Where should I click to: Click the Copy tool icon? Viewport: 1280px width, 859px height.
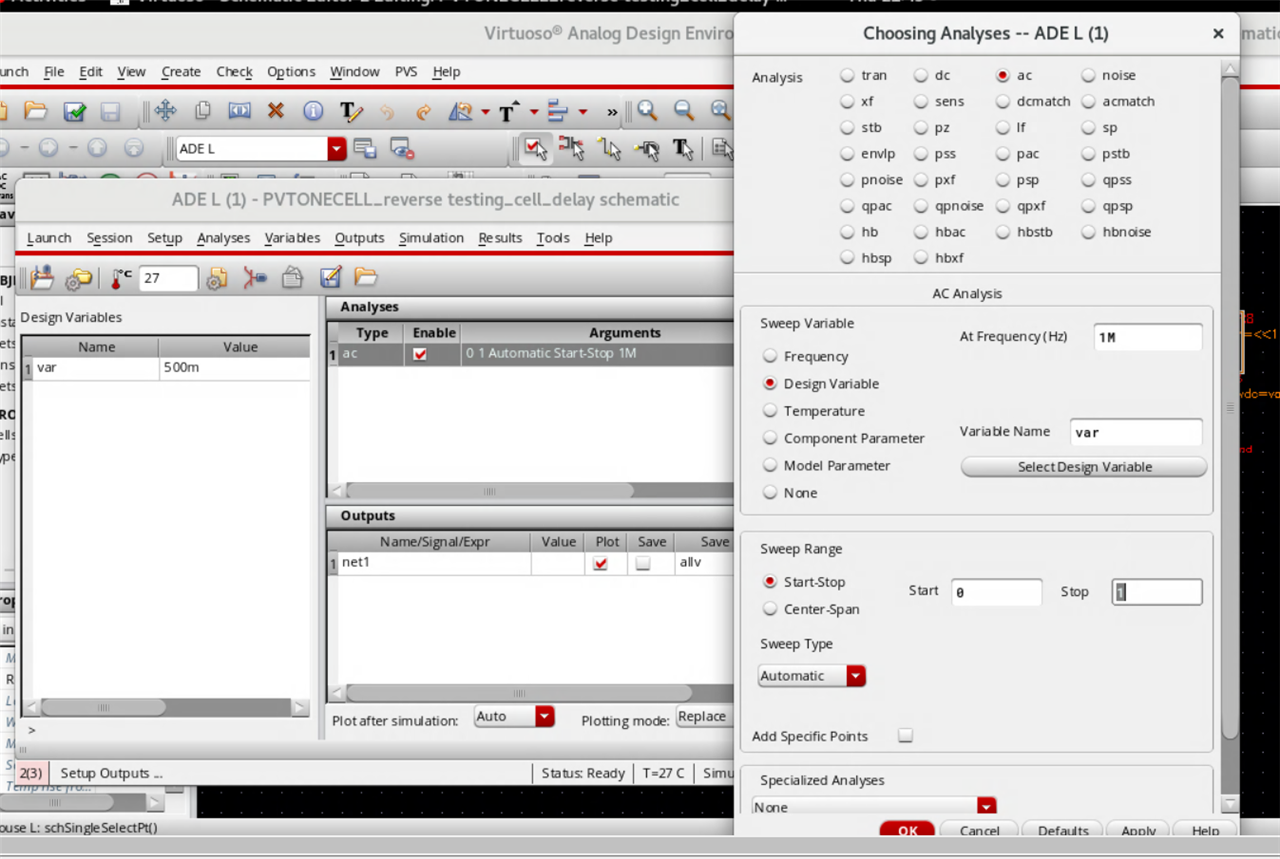pos(203,111)
